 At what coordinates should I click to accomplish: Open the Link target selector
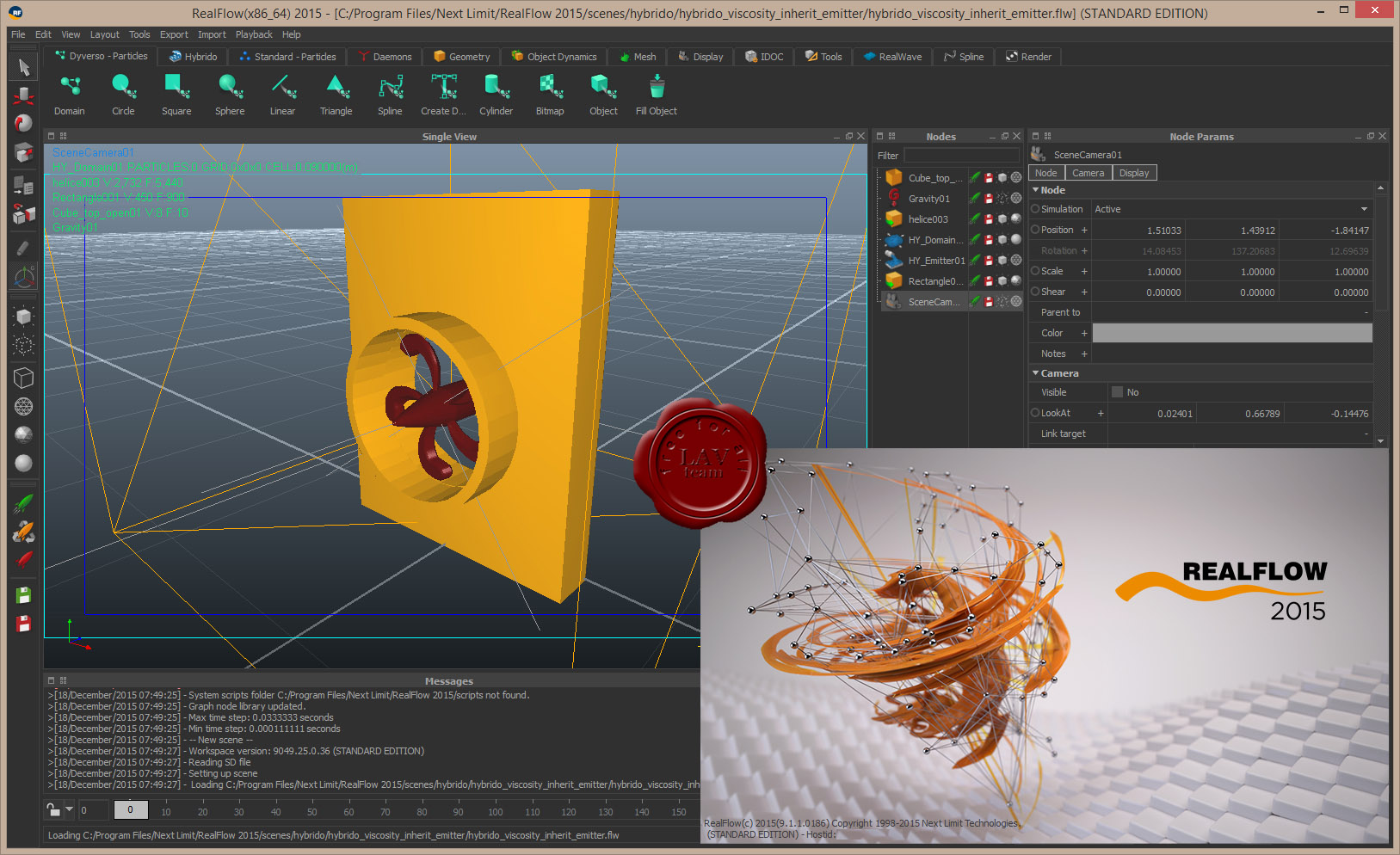click(1239, 434)
